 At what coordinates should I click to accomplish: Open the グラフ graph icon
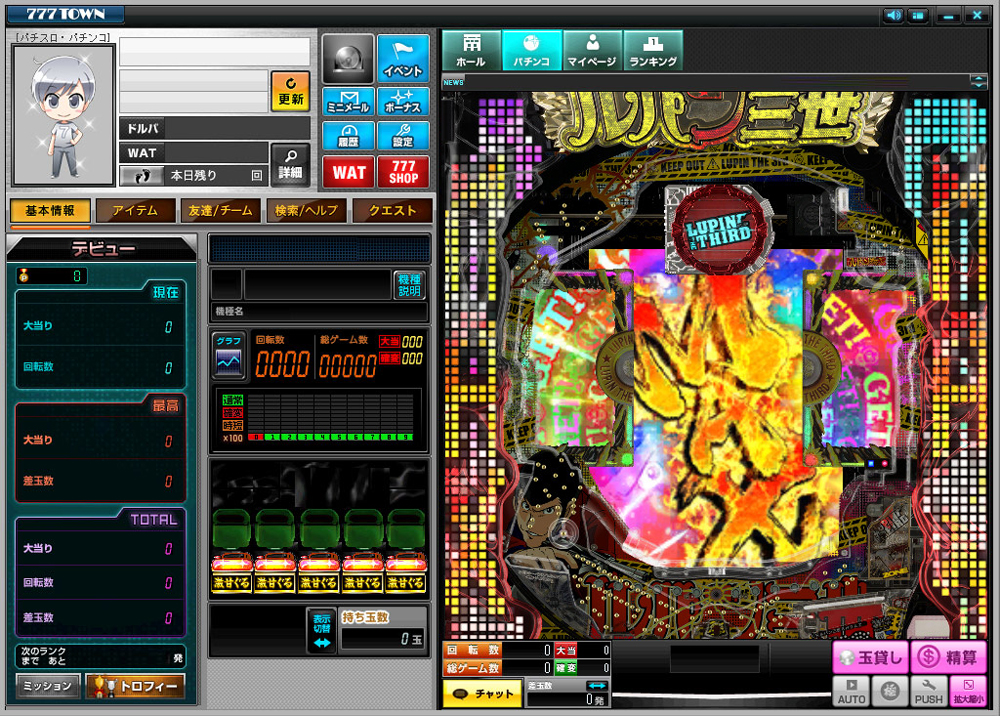228,356
